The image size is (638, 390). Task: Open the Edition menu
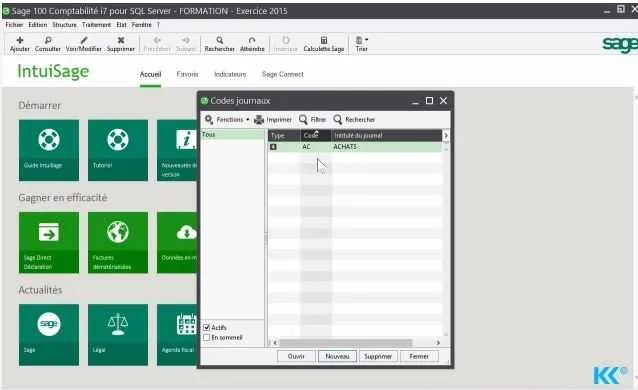(37, 25)
